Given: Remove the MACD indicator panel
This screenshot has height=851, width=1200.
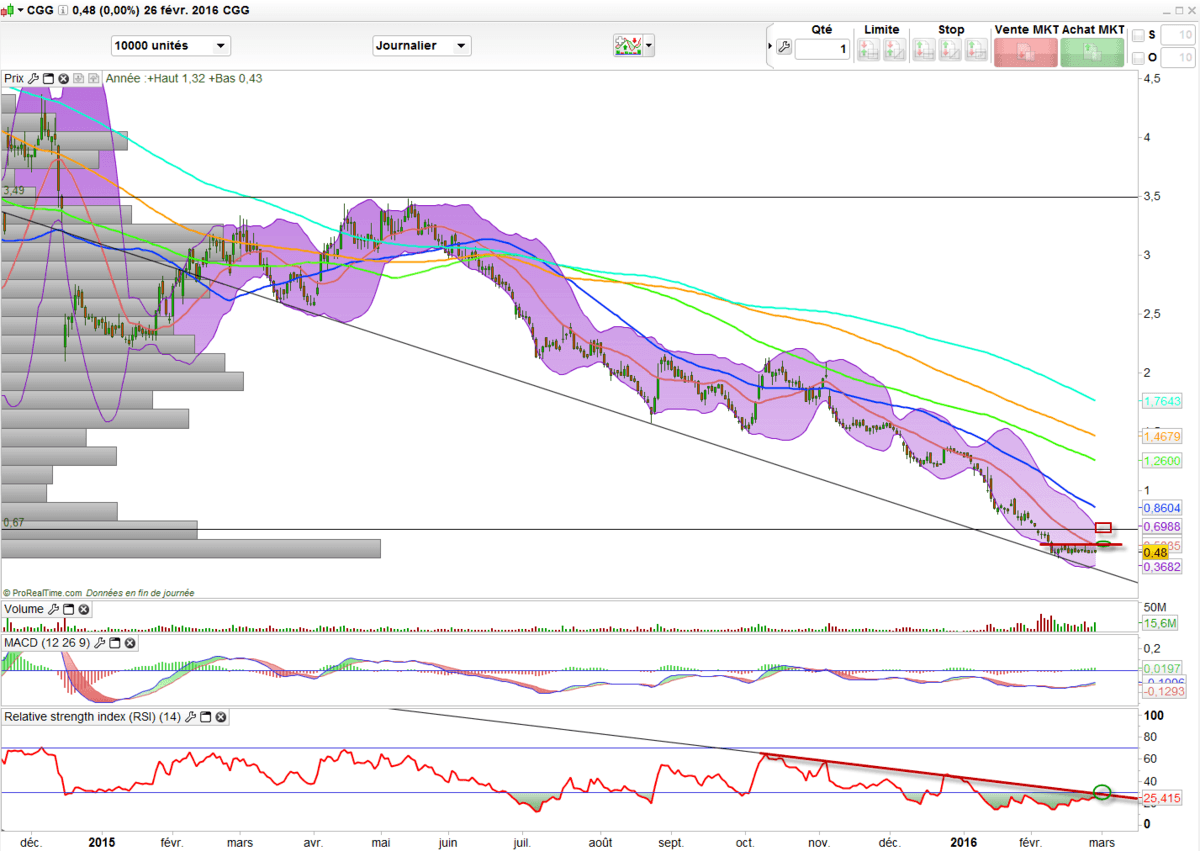Looking at the screenshot, I should click(x=127, y=642).
